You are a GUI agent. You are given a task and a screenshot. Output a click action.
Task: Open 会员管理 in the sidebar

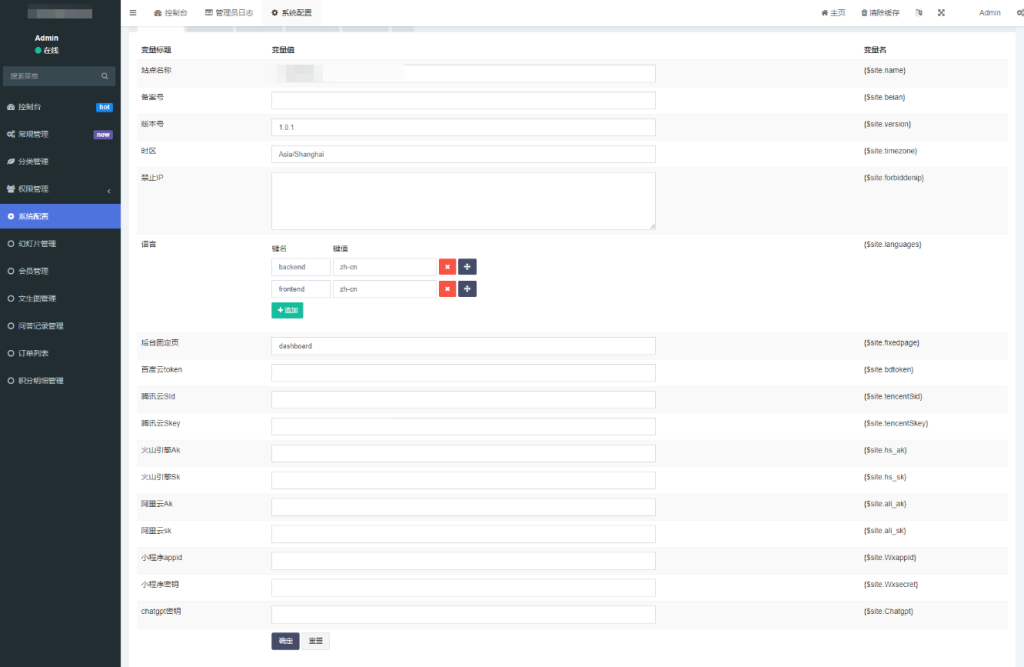36,271
